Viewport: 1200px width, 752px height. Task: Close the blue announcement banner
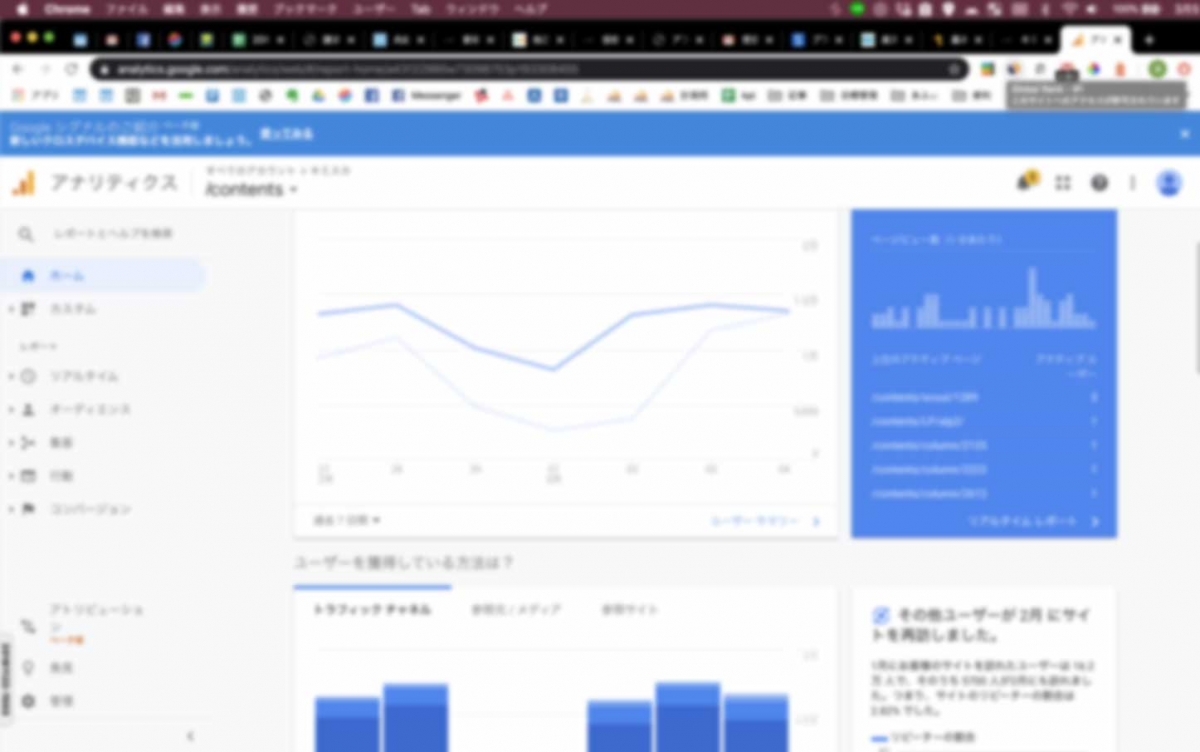1185,133
